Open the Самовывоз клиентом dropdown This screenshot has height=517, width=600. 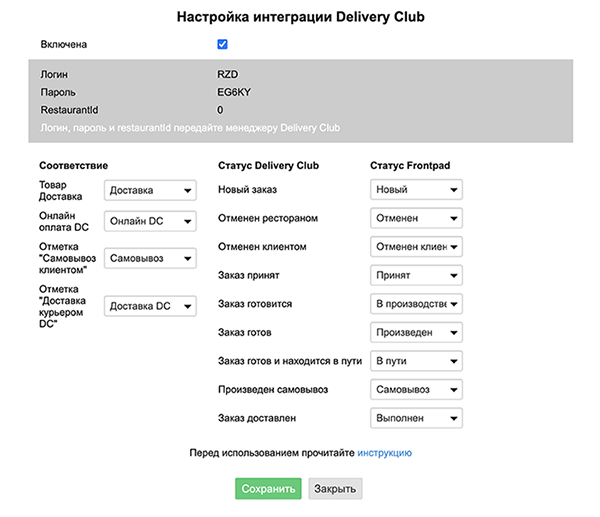click(150, 258)
